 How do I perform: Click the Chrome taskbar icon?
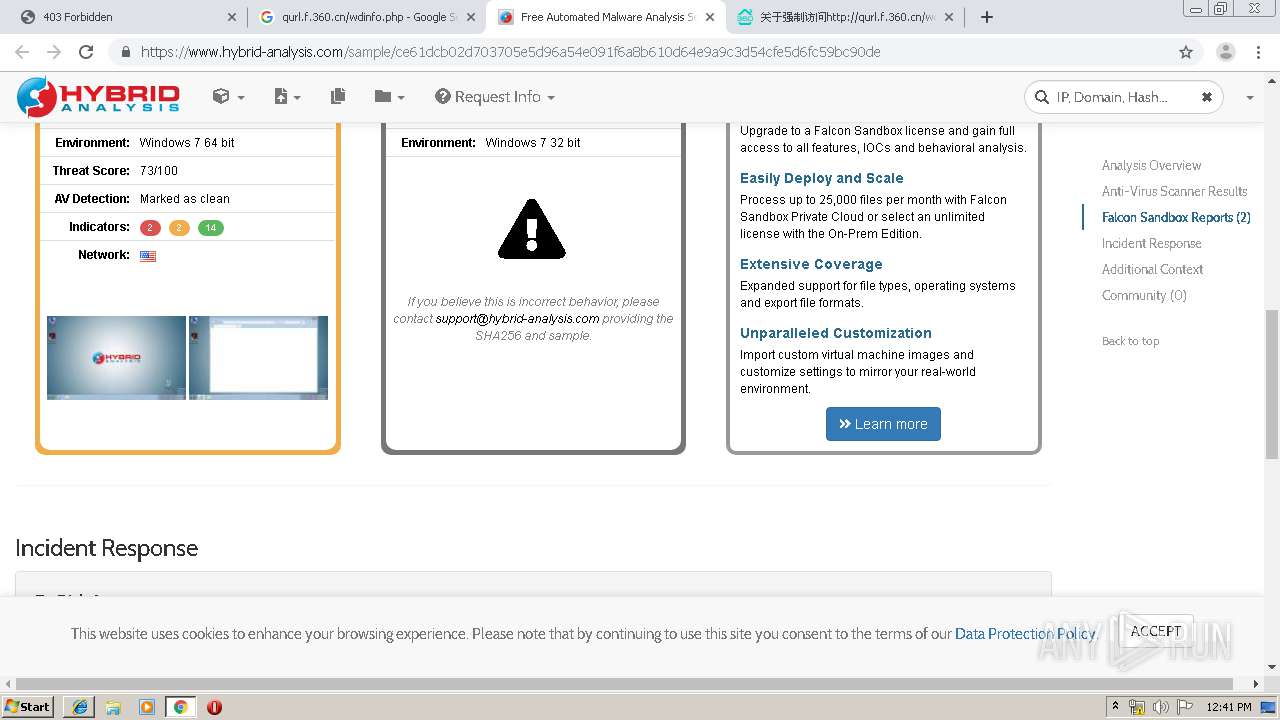pos(180,707)
